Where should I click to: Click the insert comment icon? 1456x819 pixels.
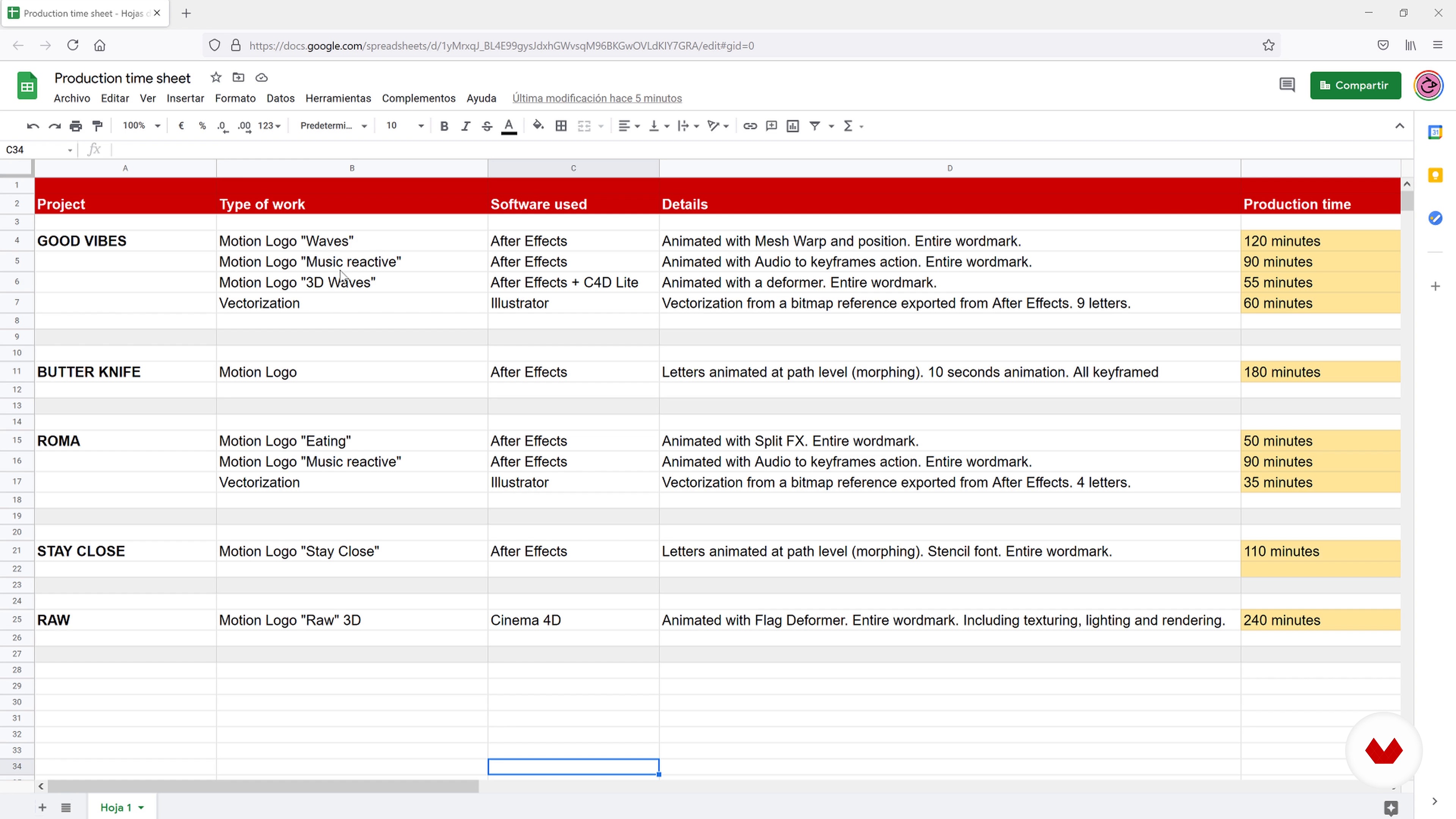(x=772, y=126)
